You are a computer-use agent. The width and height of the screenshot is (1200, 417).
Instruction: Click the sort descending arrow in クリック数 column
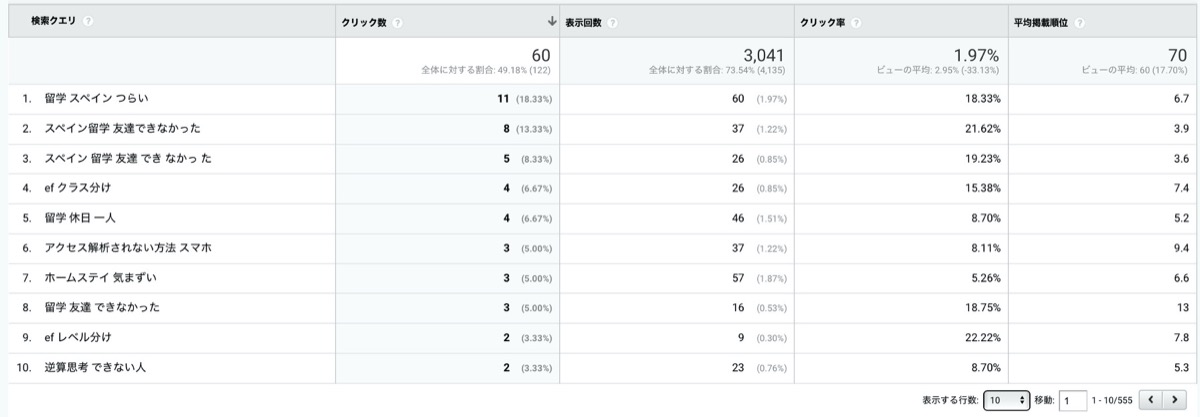[552, 21]
